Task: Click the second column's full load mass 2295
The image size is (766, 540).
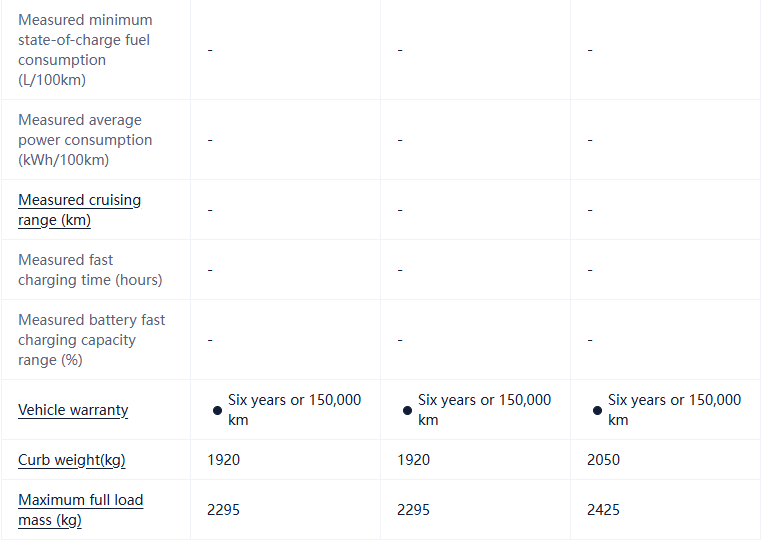Action: click(x=413, y=510)
